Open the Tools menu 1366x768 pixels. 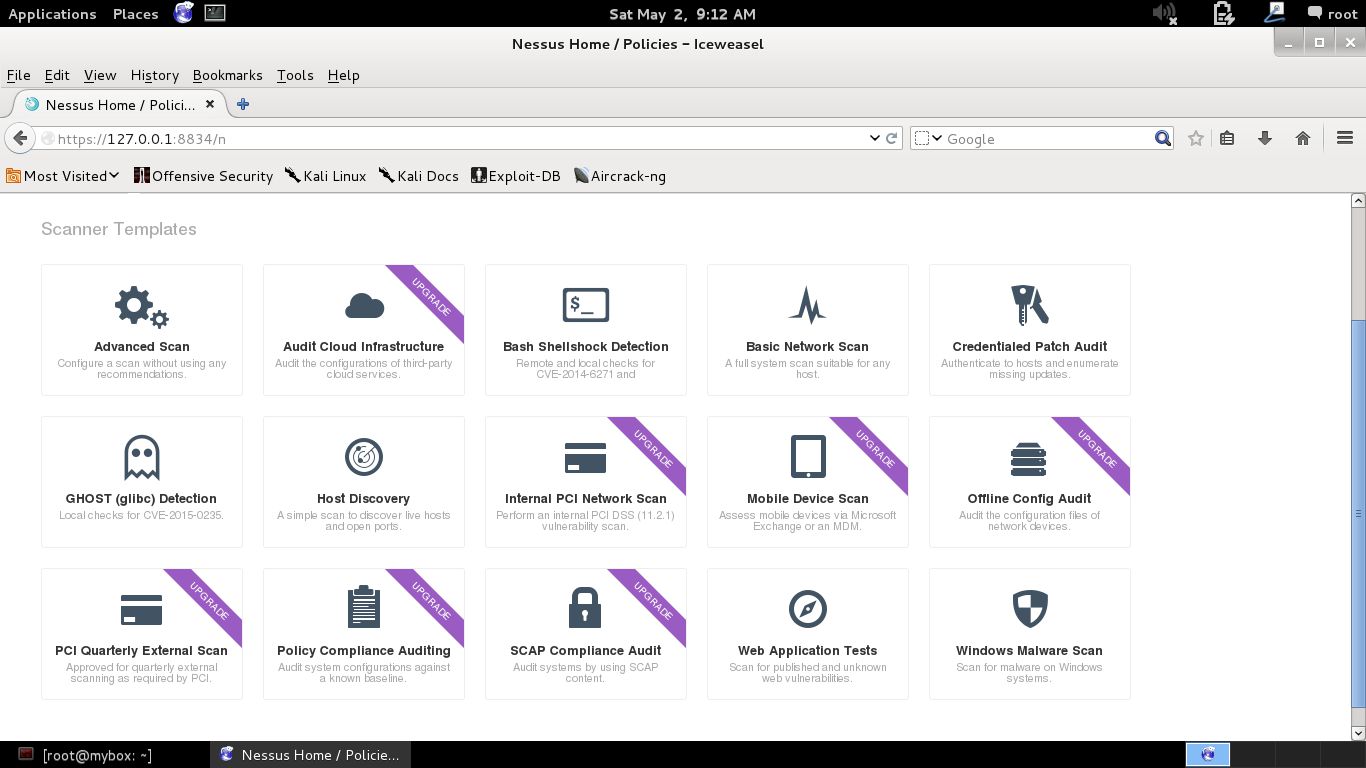[x=295, y=75]
